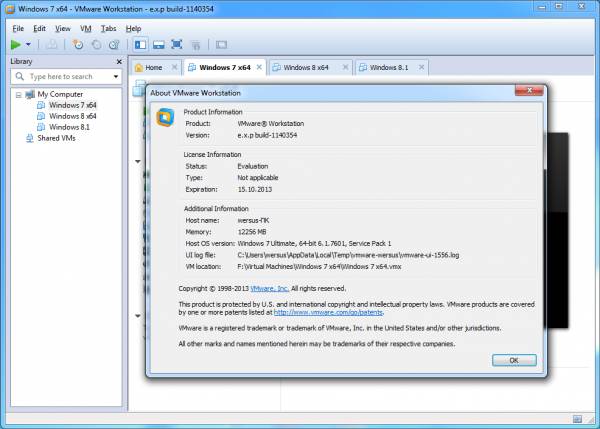Toggle the Library sidebar view icon
Image resolution: width=600 pixels, height=429 pixels.
click(140, 45)
